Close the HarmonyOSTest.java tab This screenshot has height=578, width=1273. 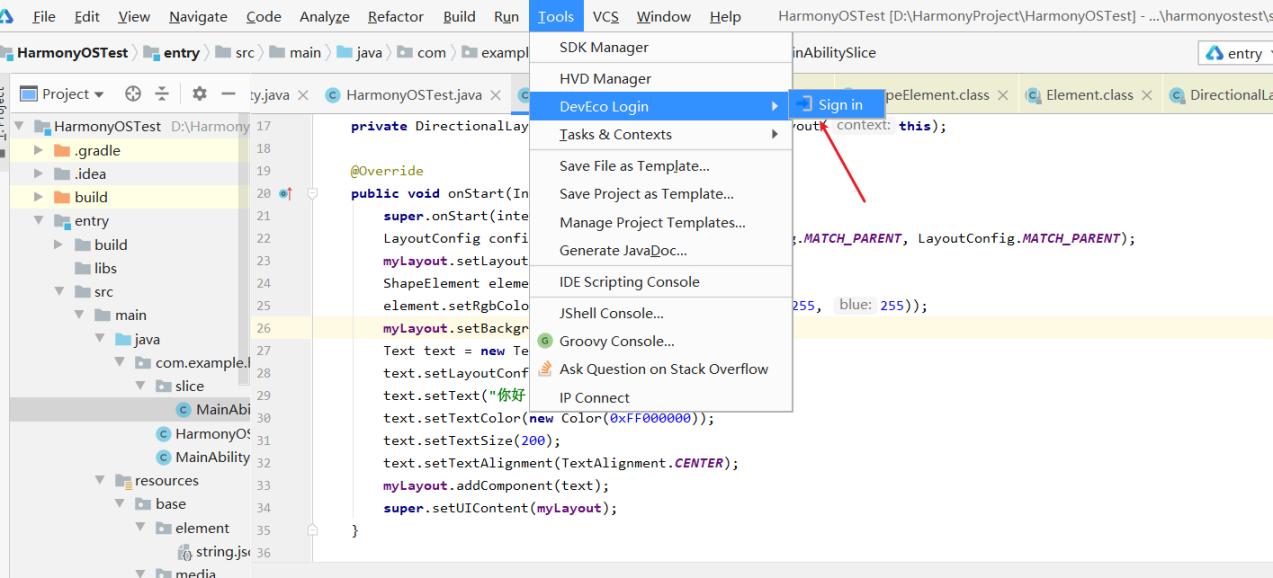[x=496, y=95]
